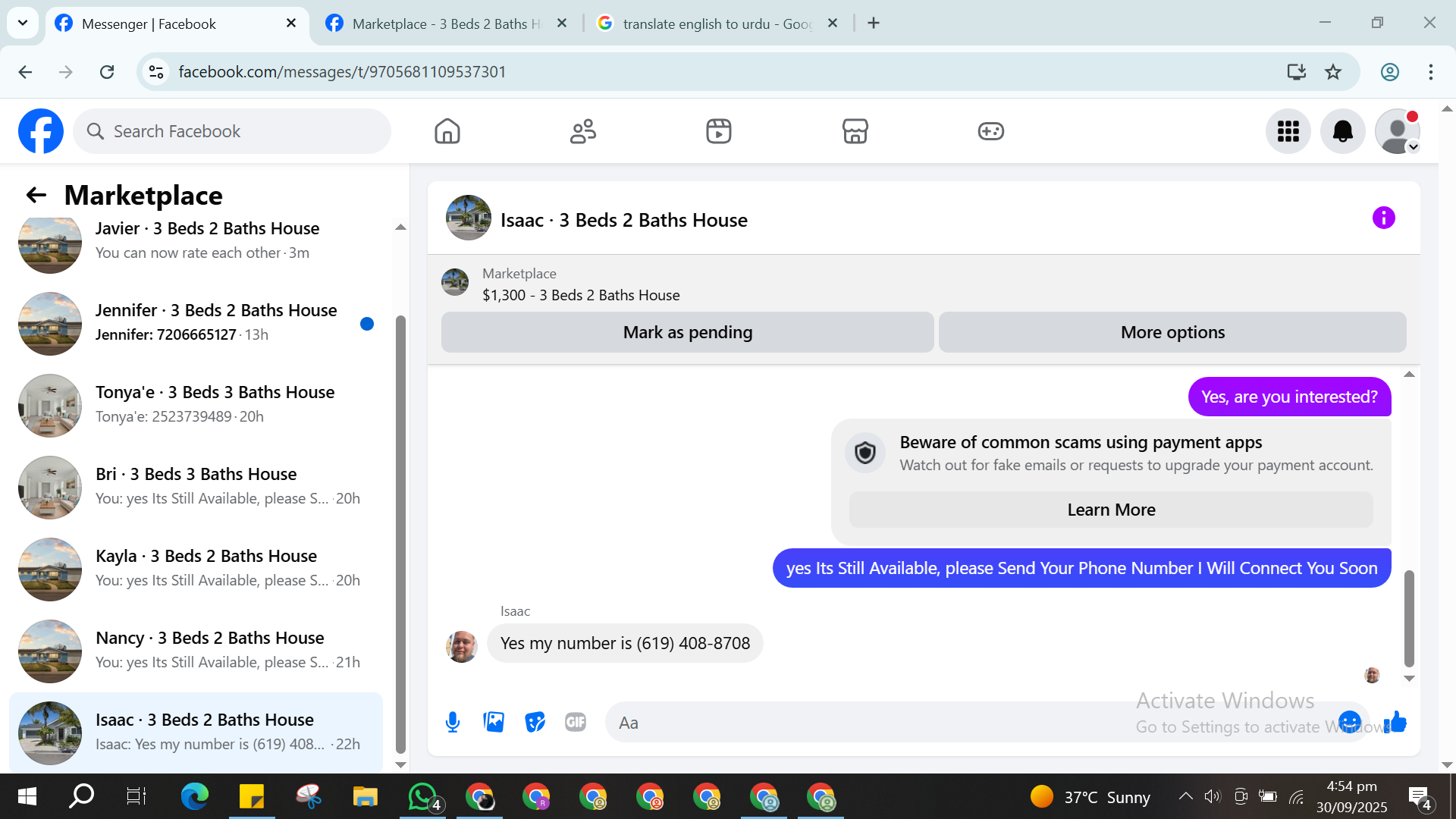
Task: Expand the tab search dropdown
Action: (x=23, y=23)
